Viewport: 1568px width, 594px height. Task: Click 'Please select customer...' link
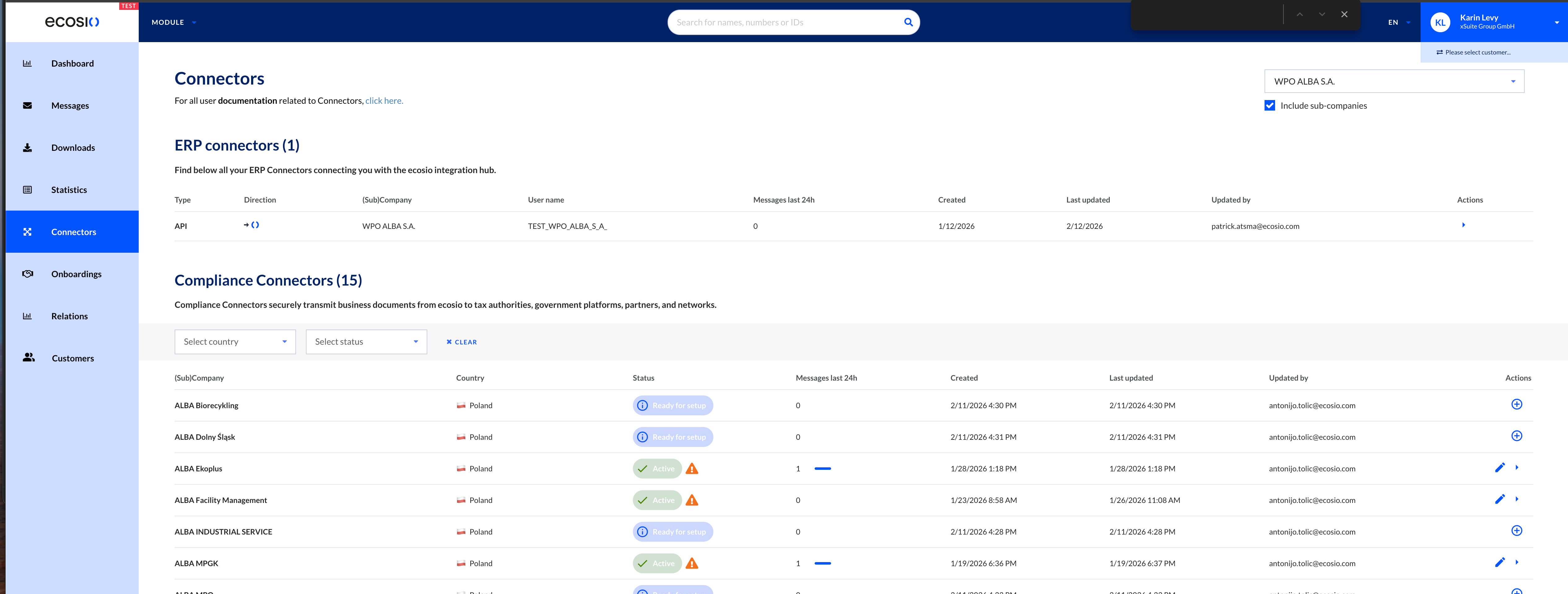point(1473,52)
